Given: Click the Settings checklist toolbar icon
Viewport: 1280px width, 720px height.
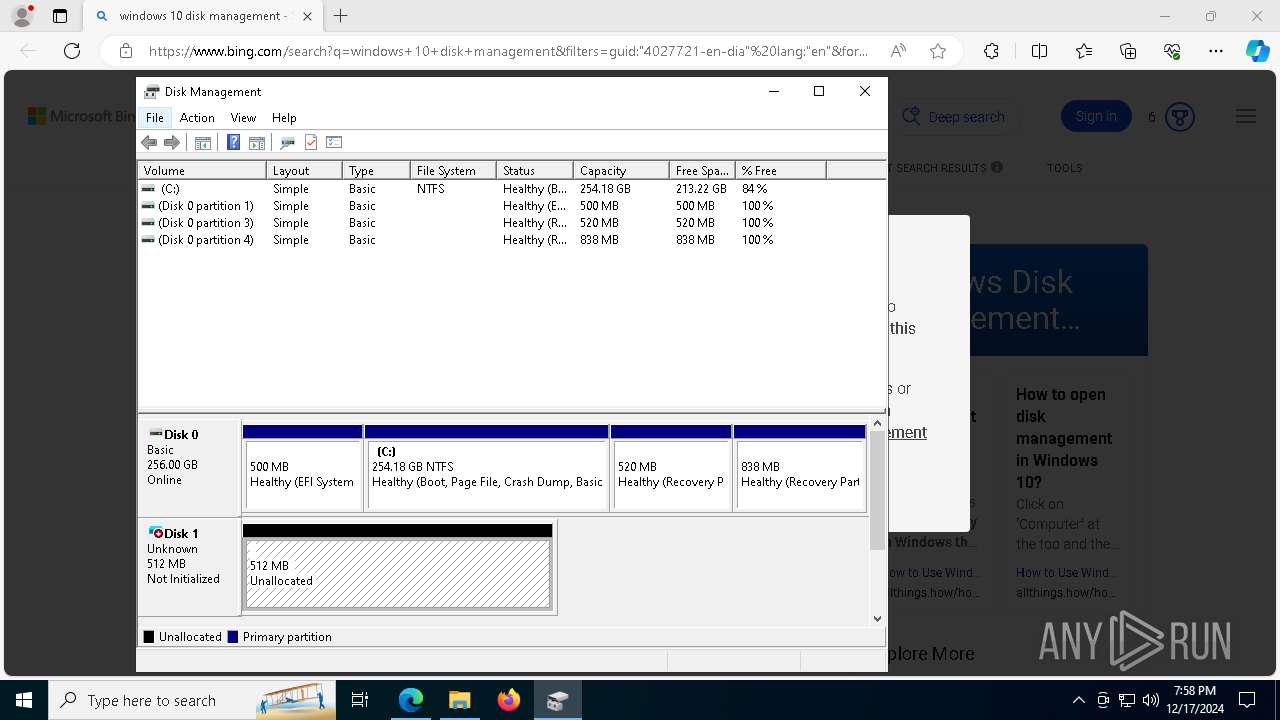Looking at the screenshot, I should 334,143.
